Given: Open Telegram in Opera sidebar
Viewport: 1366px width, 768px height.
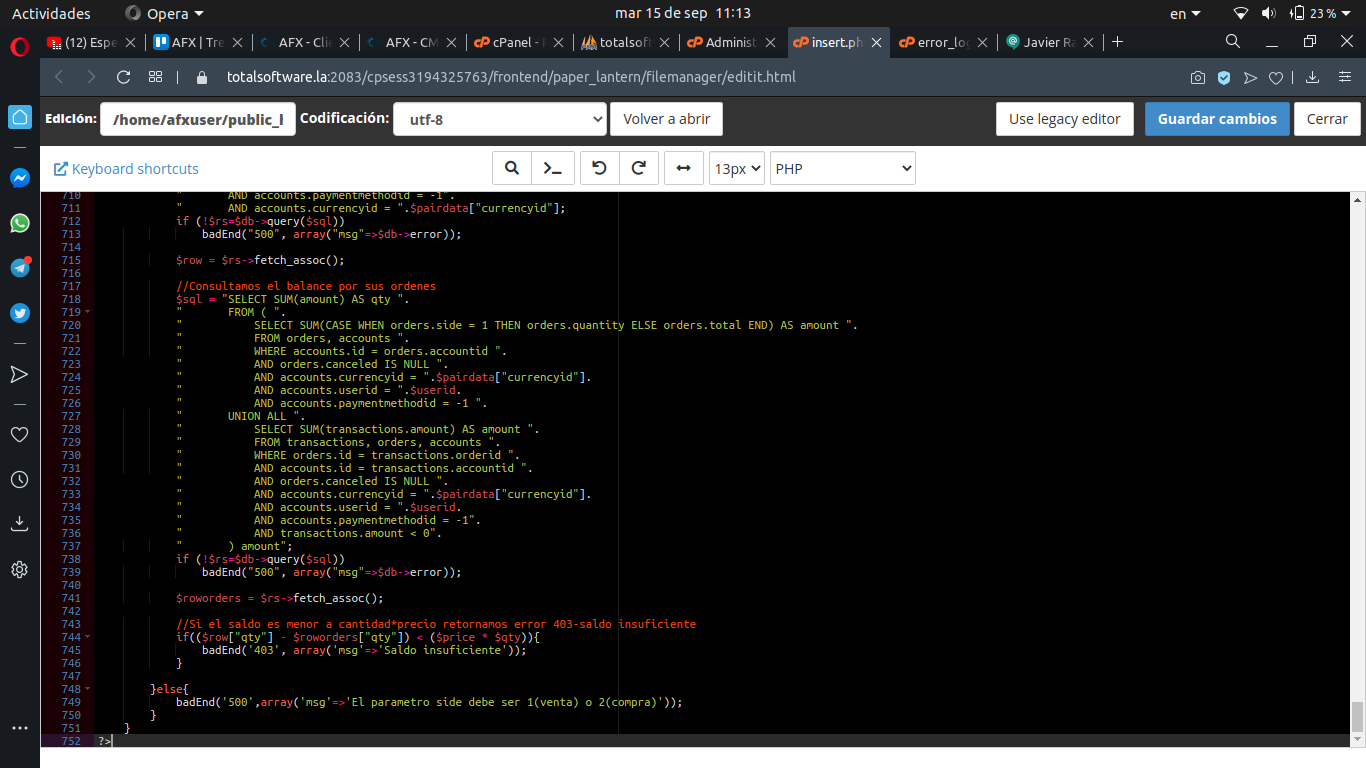Looking at the screenshot, I should [20, 268].
